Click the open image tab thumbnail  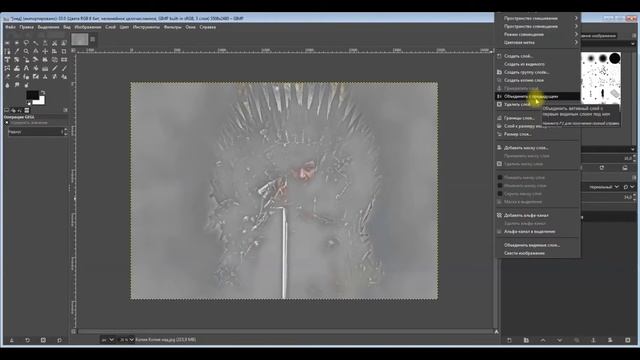80,39
